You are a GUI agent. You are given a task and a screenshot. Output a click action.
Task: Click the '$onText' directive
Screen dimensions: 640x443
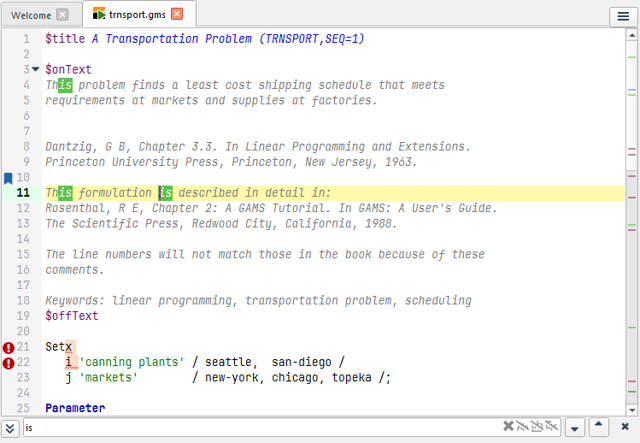[x=69, y=70]
